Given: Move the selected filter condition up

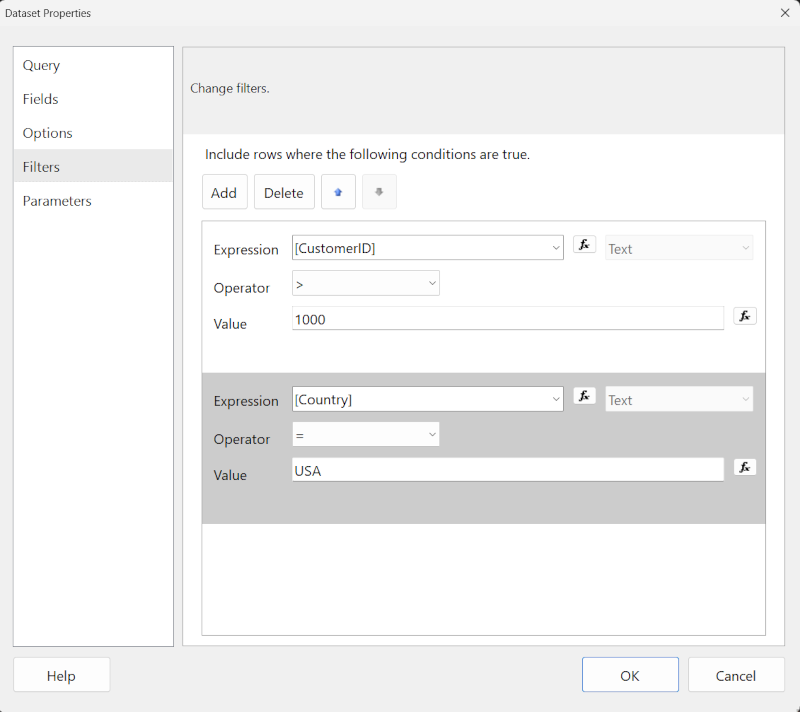Looking at the screenshot, I should click(x=339, y=191).
